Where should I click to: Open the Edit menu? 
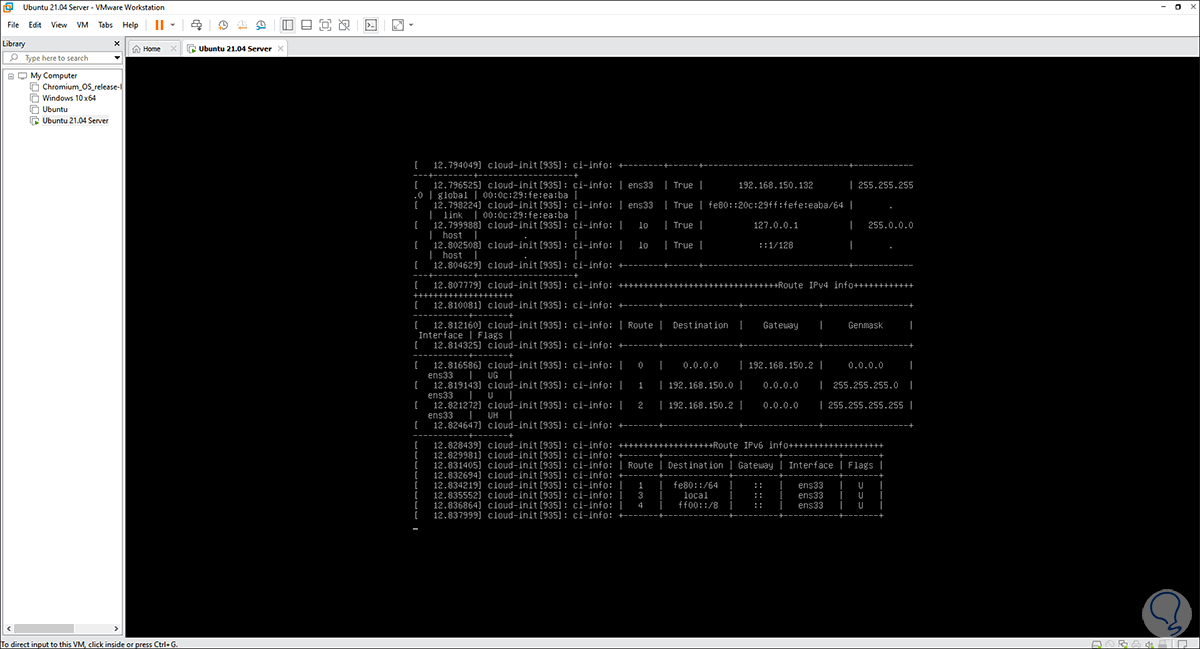[35, 24]
